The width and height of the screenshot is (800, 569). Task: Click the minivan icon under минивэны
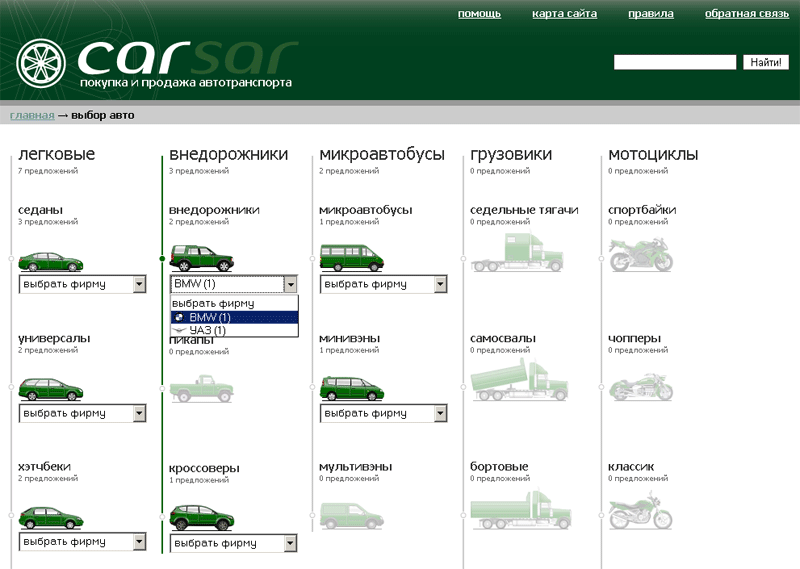(351, 388)
